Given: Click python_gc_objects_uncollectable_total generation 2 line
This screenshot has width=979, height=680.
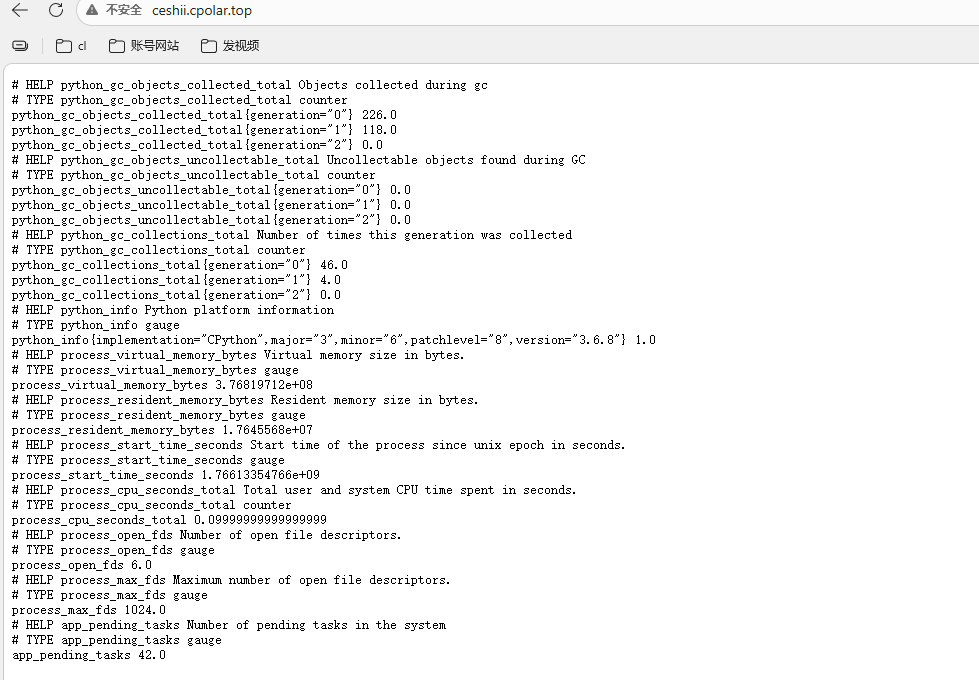Looking at the screenshot, I should coord(211,220).
